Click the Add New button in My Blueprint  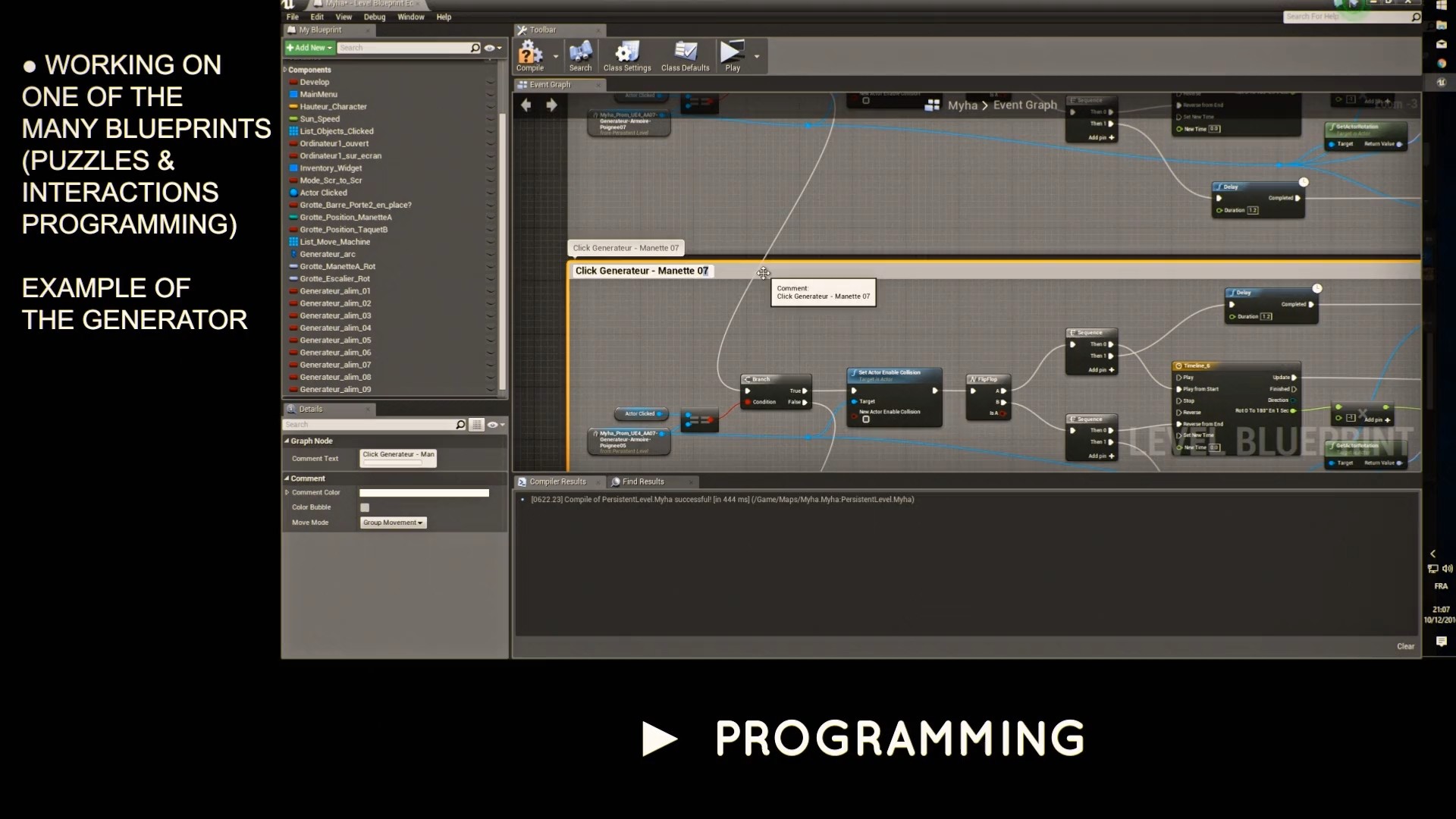click(308, 47)
